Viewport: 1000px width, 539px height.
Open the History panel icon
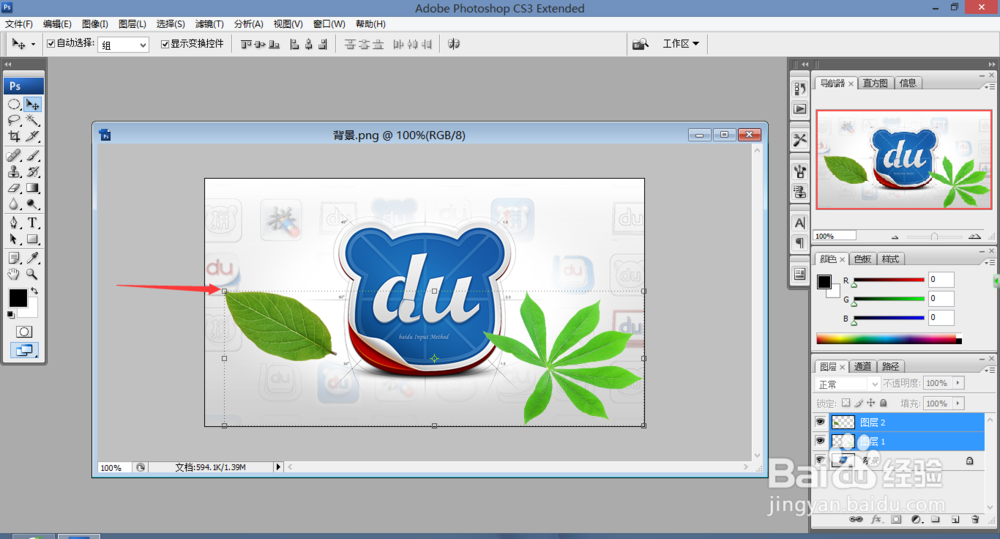800,89
